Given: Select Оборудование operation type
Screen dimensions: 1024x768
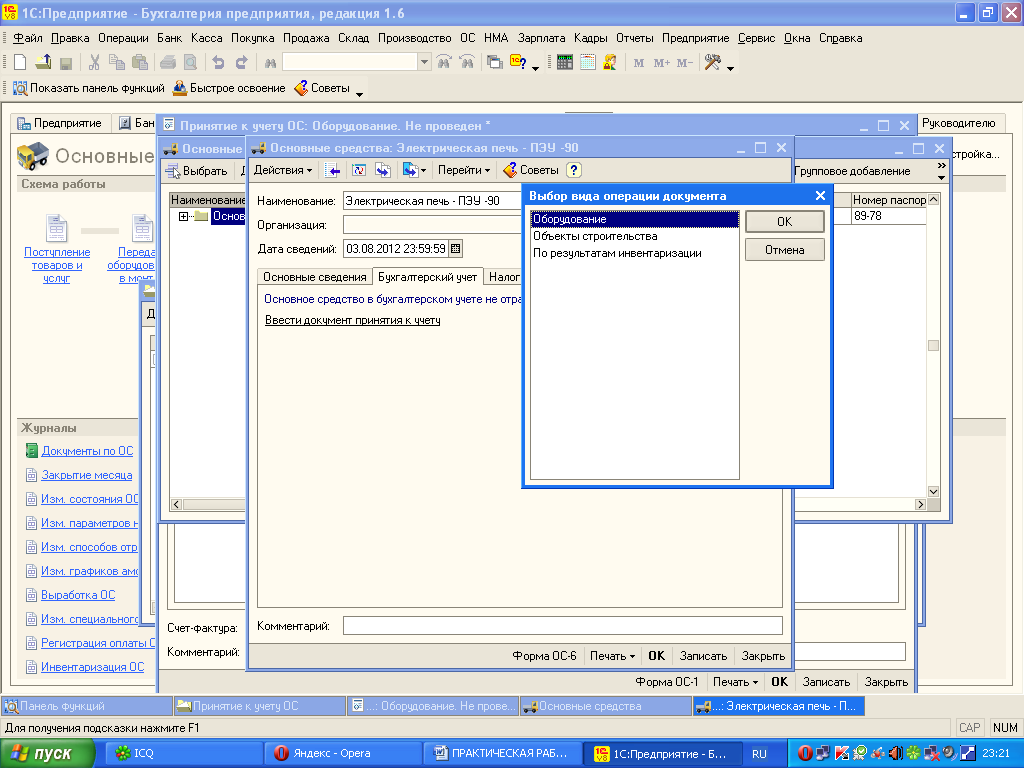Looking at the screenshot, I should pyautogui.click(x=635, y=219).
